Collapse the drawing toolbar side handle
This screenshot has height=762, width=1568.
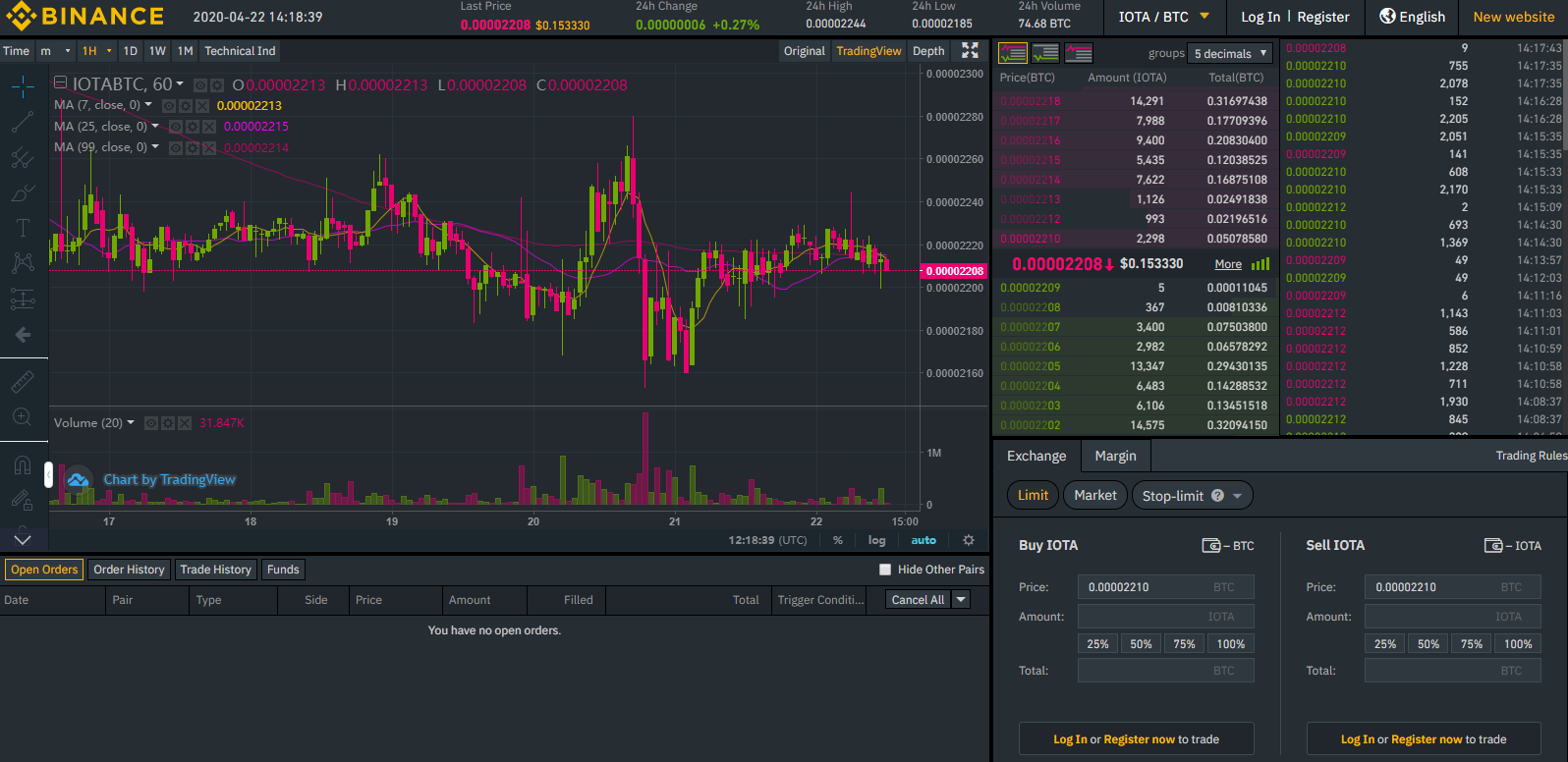click(x=48, y=475)
